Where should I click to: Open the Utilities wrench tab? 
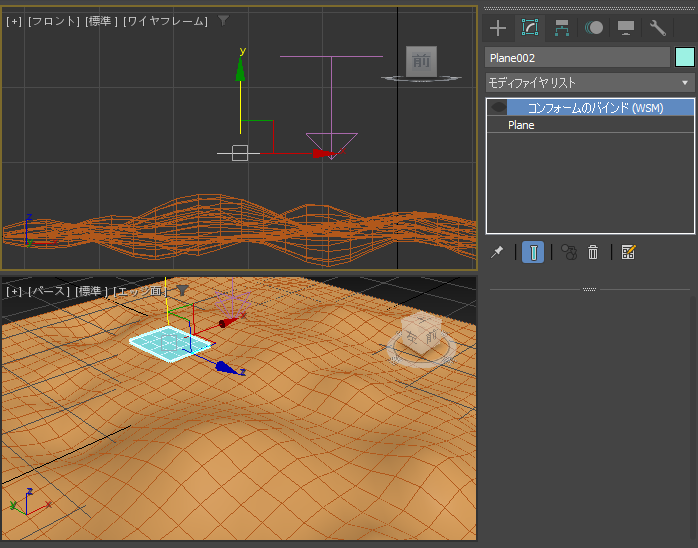tap(657, 28)
